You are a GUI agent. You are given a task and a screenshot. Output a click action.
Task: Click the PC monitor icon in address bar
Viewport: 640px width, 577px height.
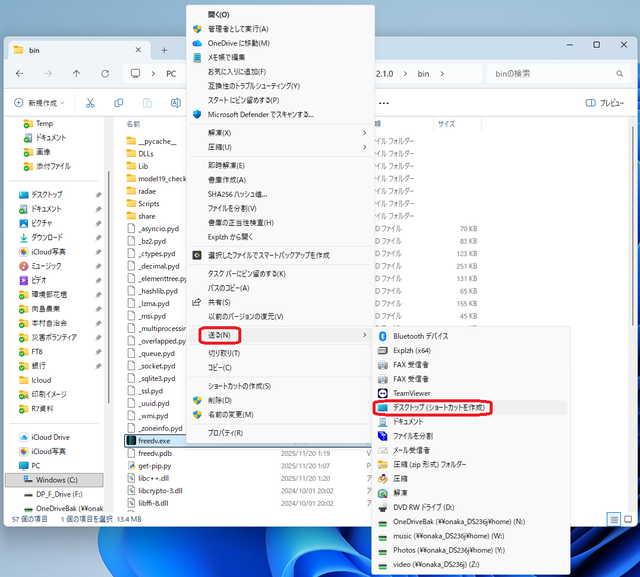(x=135, y=73)
